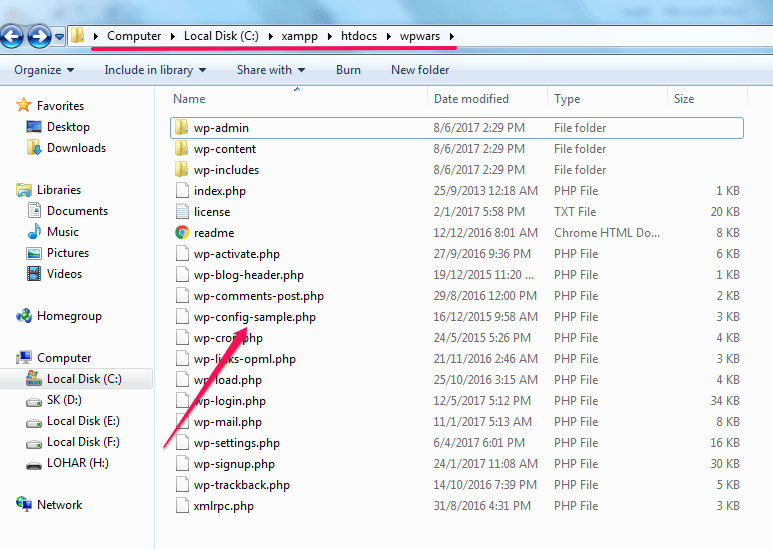Click the Pictures library icon
This screenshot has height=550, width=773.
[34, 253]
